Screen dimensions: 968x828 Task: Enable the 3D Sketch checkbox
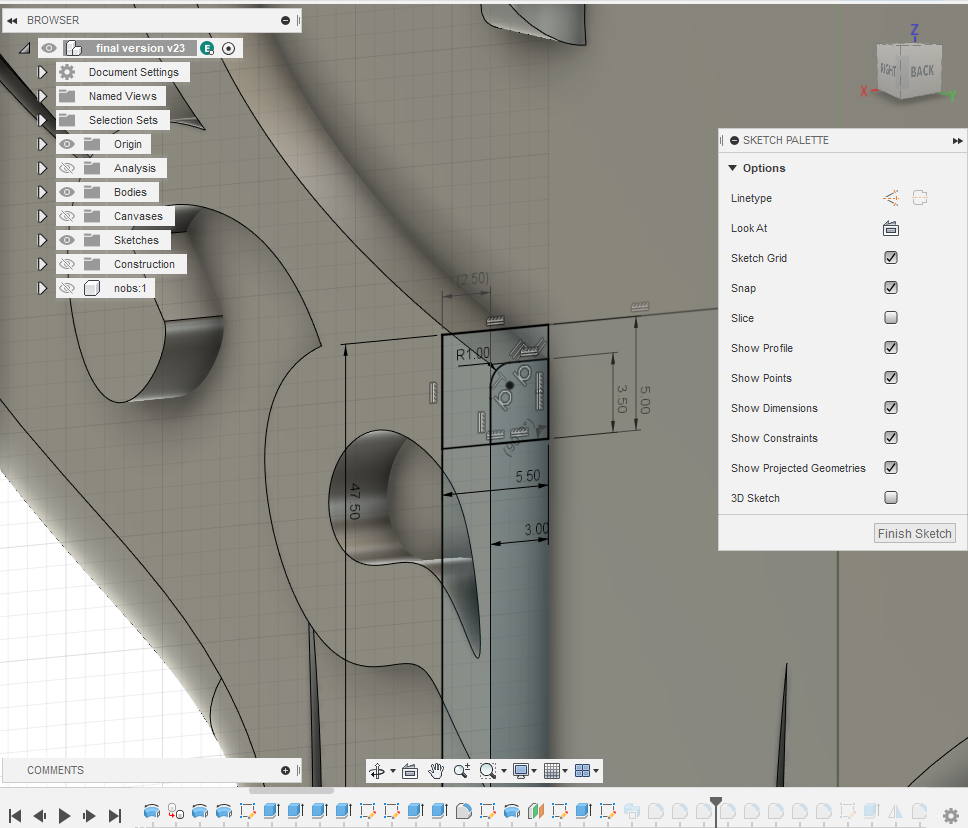click(890, 498)
